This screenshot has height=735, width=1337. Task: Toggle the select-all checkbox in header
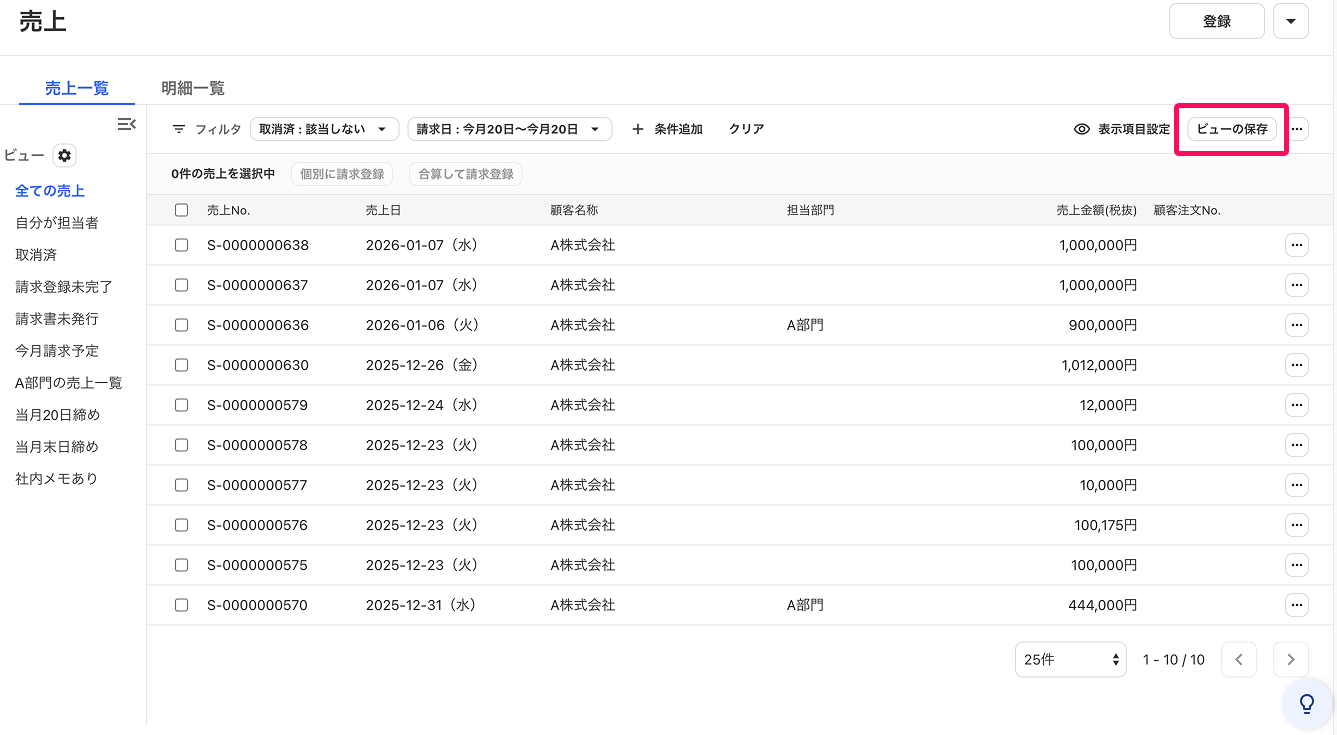[181, 210]
